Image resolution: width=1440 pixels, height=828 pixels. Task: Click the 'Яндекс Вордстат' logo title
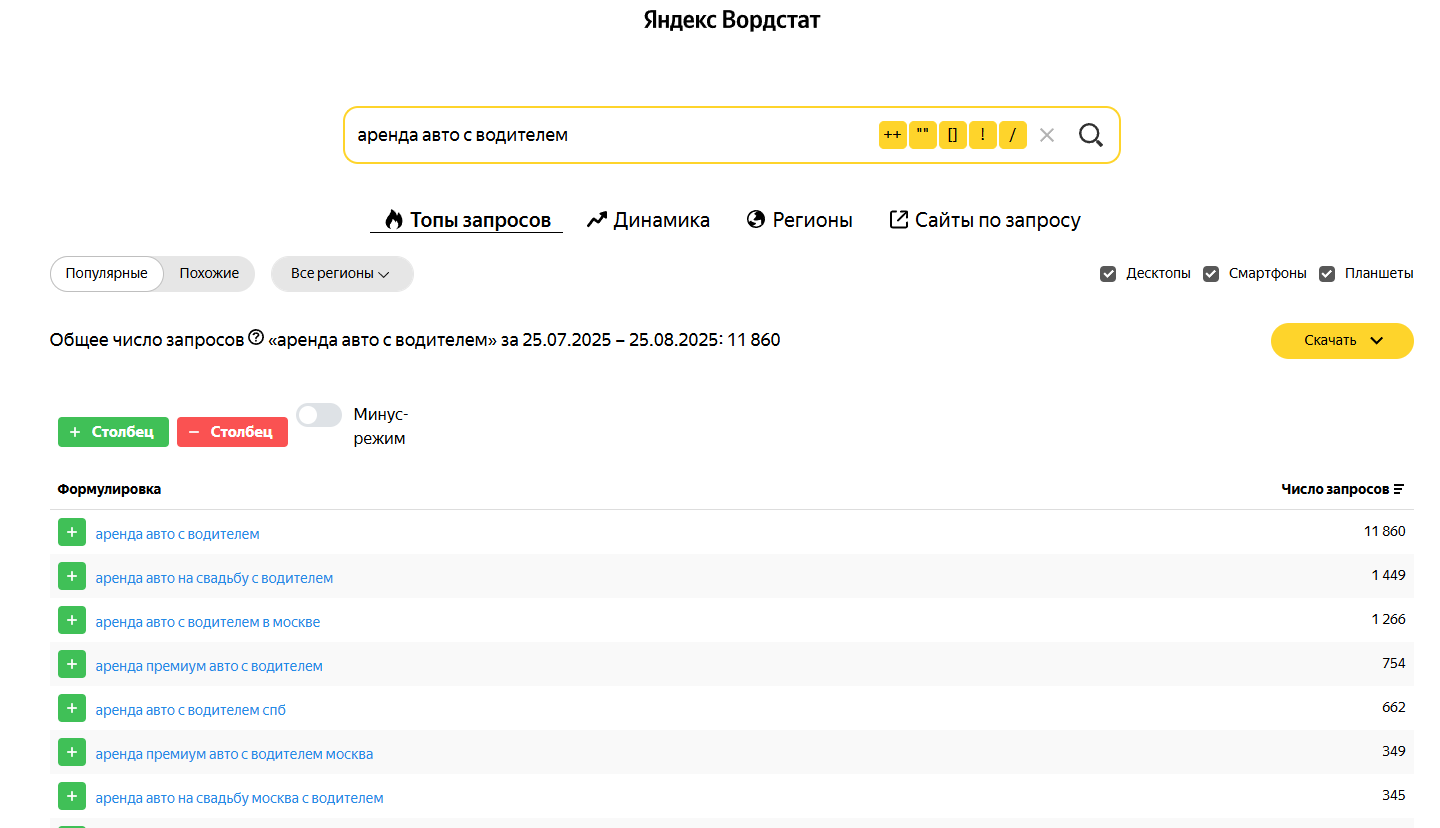click(732, 20)
